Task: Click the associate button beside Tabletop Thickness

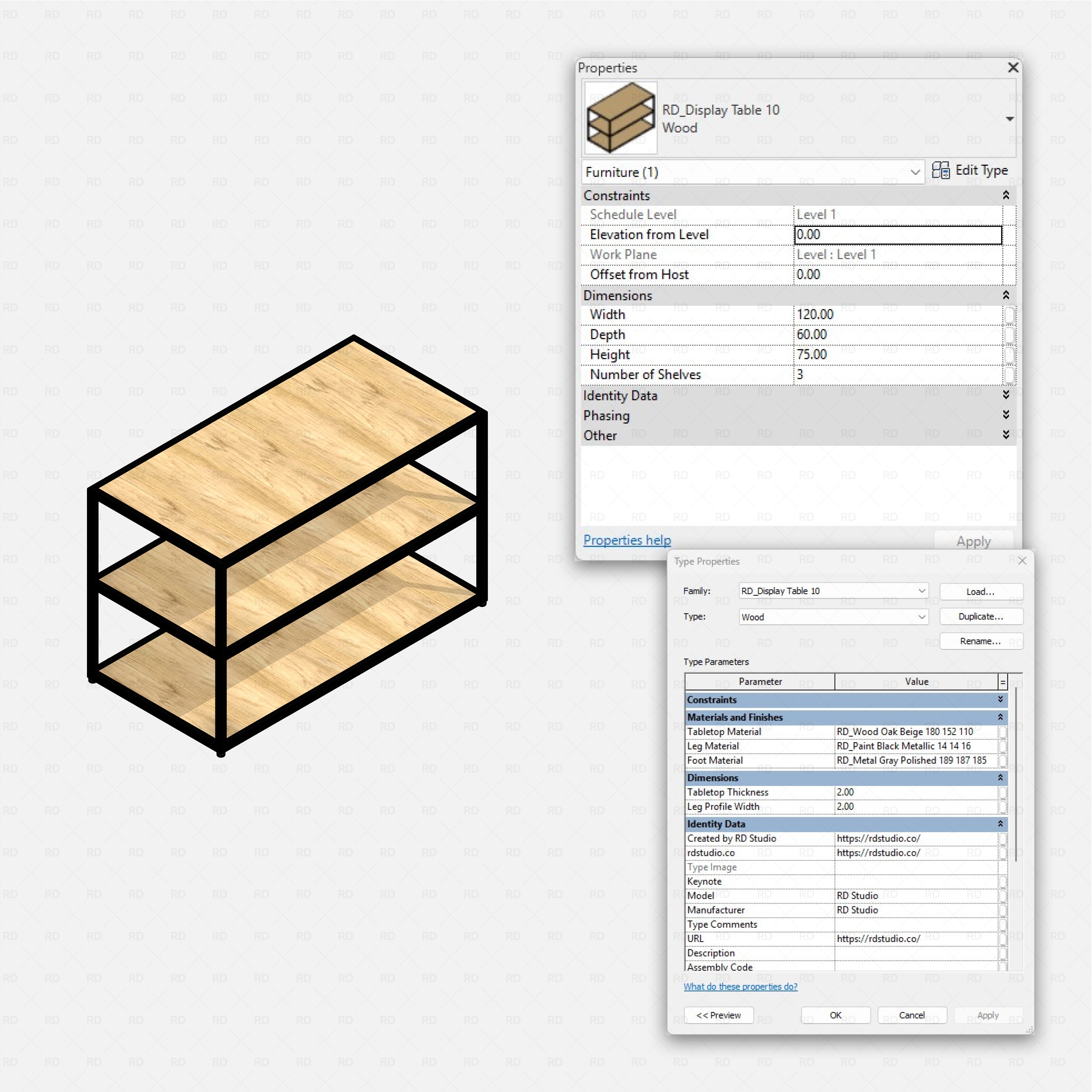Action: coord(1003,792)
